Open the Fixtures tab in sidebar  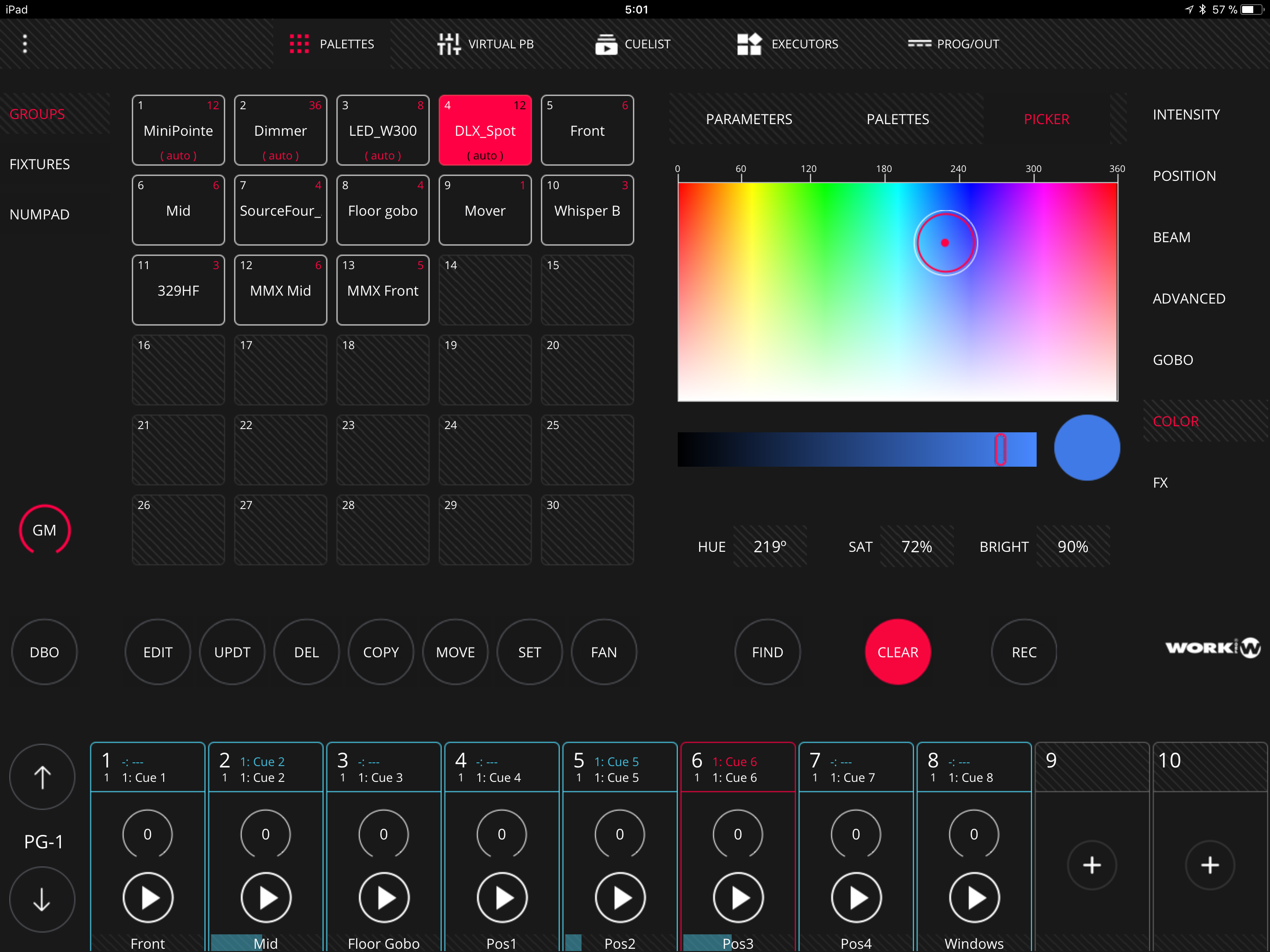point(40,164)
